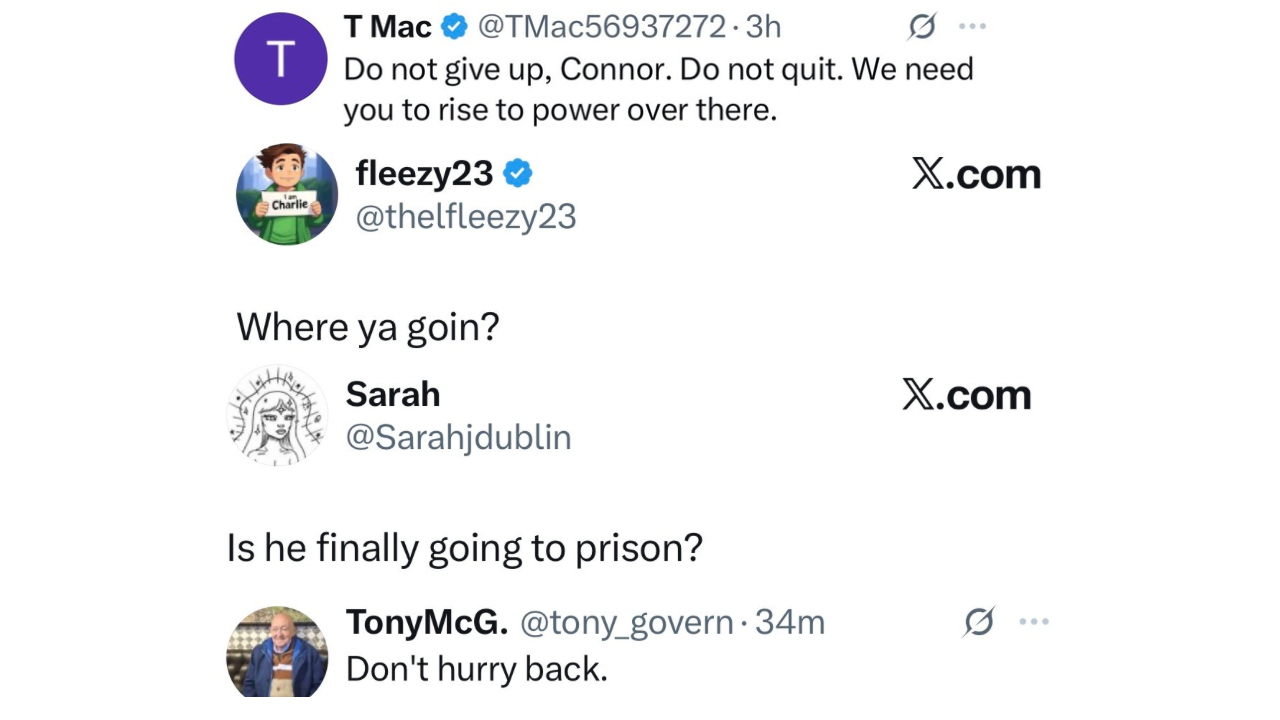Click the X.com logo beside fleezy23
The height and width of the screenshot is (720, 1280).
976,174
